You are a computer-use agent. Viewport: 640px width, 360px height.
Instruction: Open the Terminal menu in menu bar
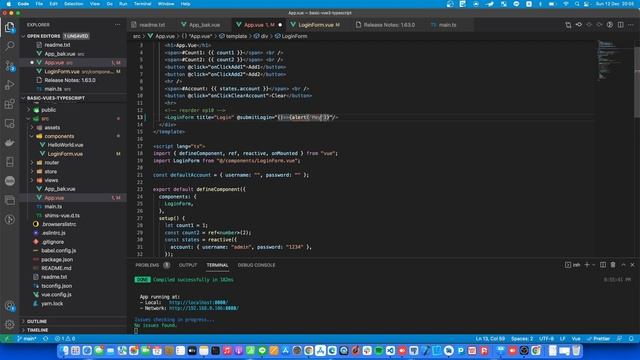[x=142, y=4]
